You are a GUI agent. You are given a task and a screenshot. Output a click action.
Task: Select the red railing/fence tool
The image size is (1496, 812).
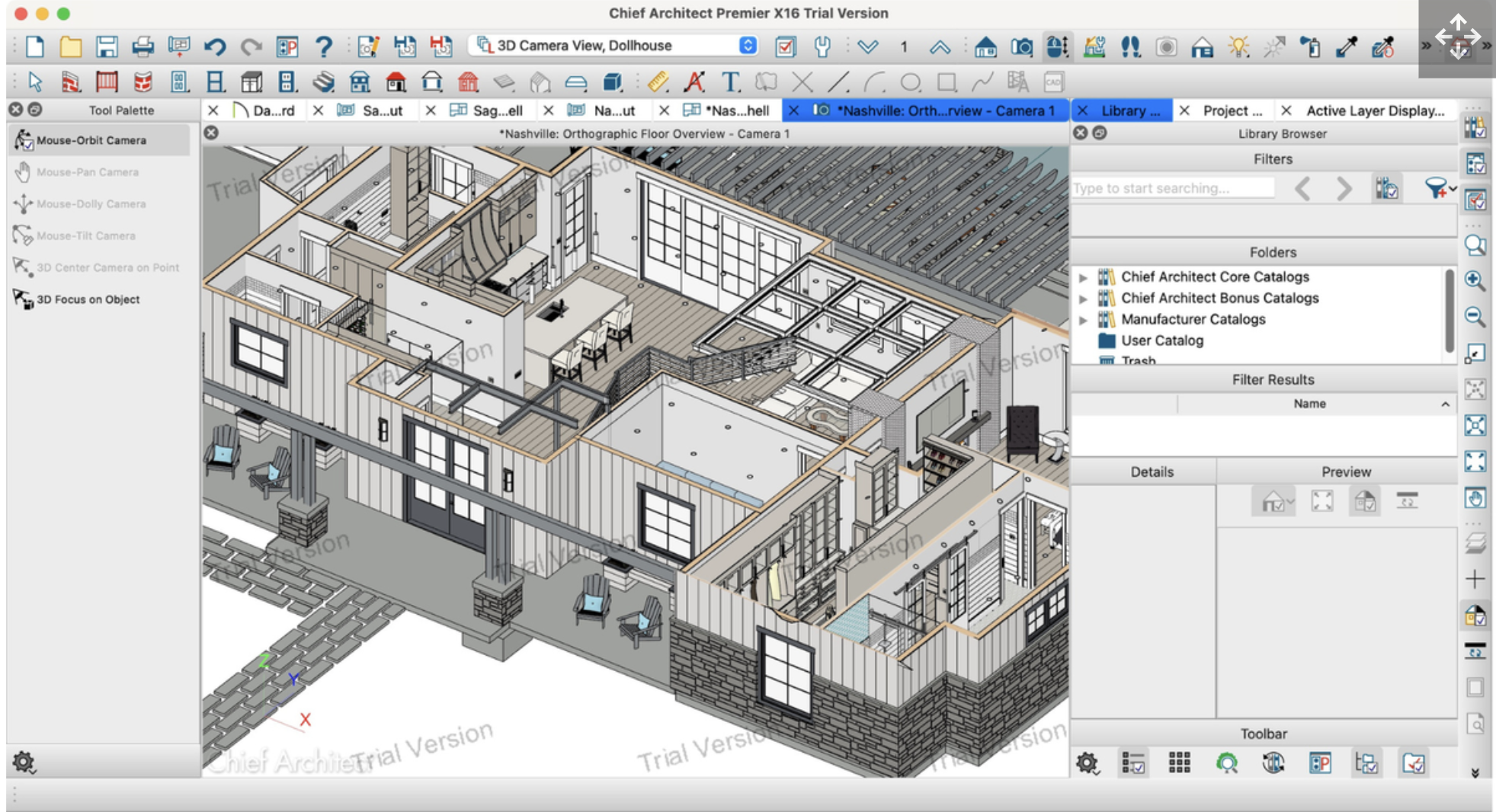click(x=107, y=82)
